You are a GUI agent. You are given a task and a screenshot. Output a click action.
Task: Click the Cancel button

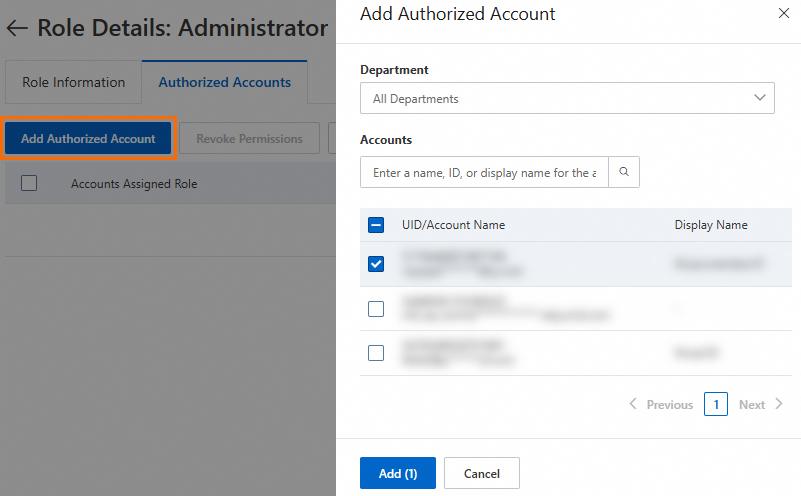pos(482,474)
